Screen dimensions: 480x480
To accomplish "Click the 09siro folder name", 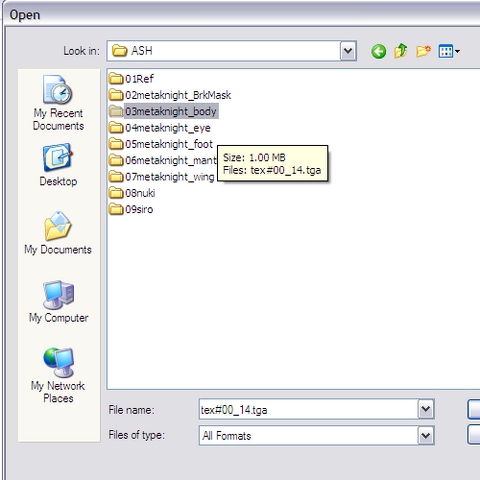I will (x=139, y=210).
